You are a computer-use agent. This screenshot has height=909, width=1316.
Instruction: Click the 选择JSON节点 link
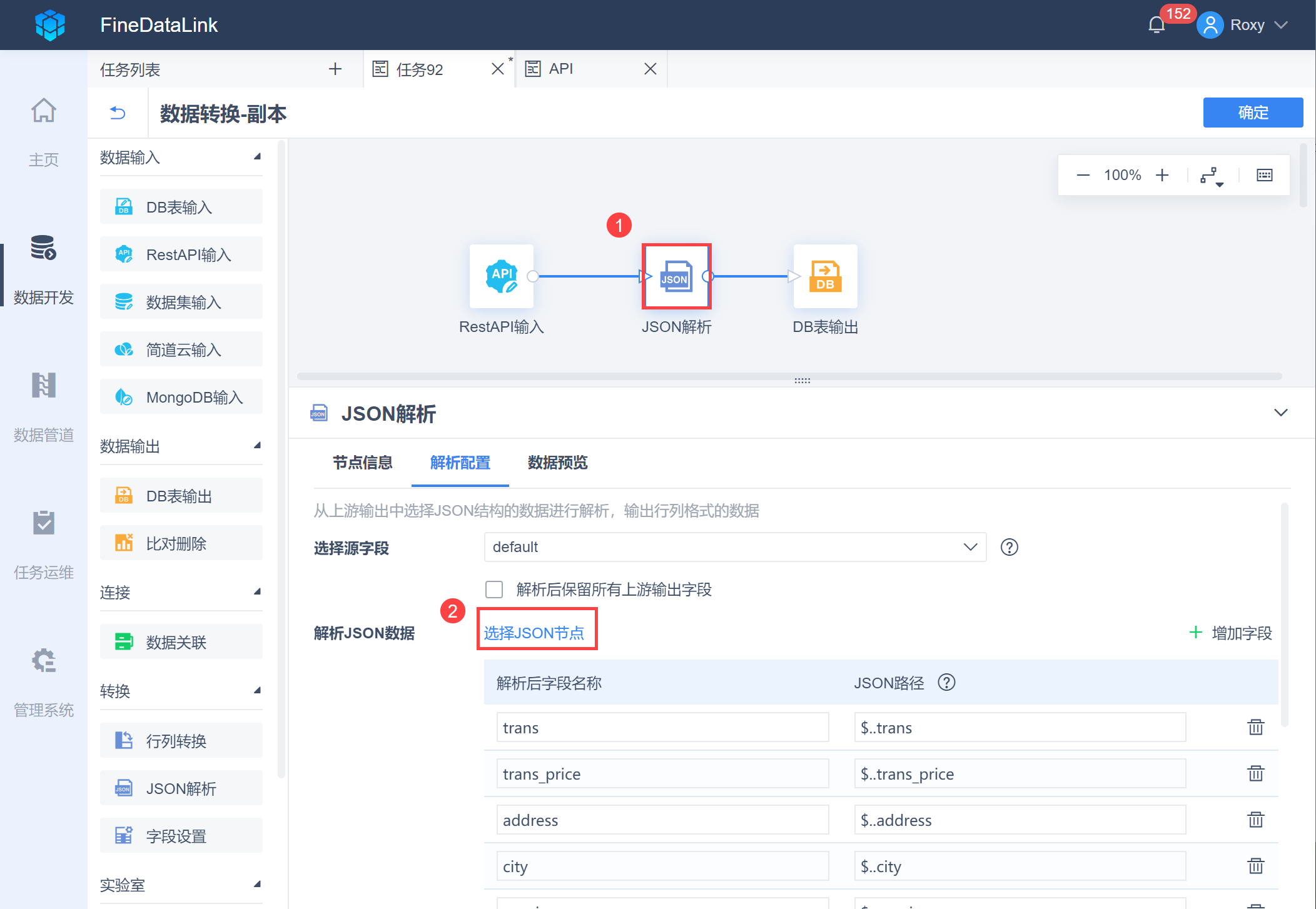coord(534,633)
